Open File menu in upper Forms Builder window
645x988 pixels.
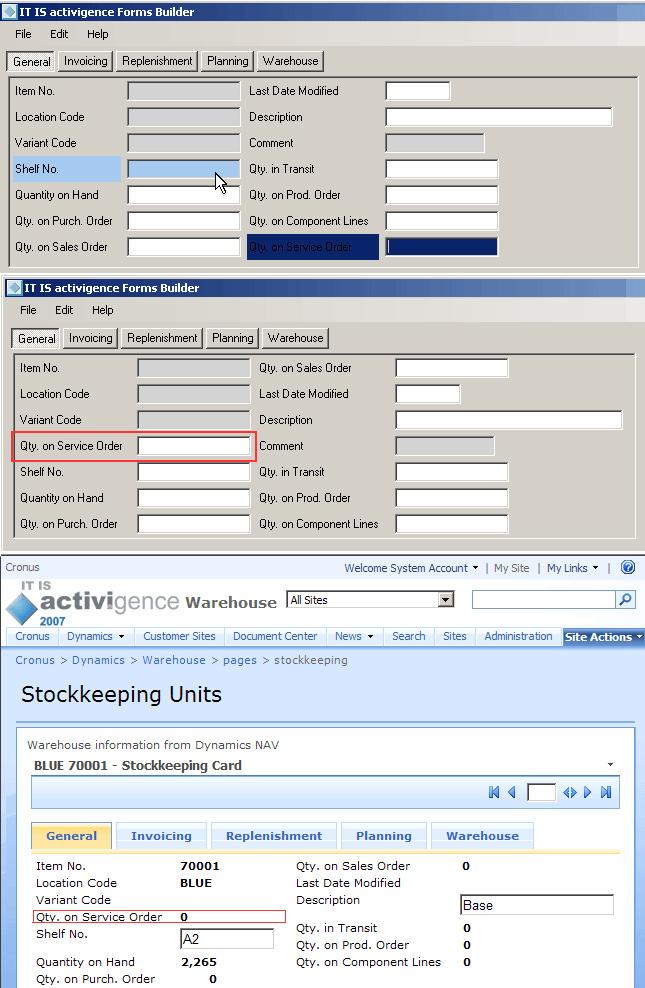[x=23, y=34]
